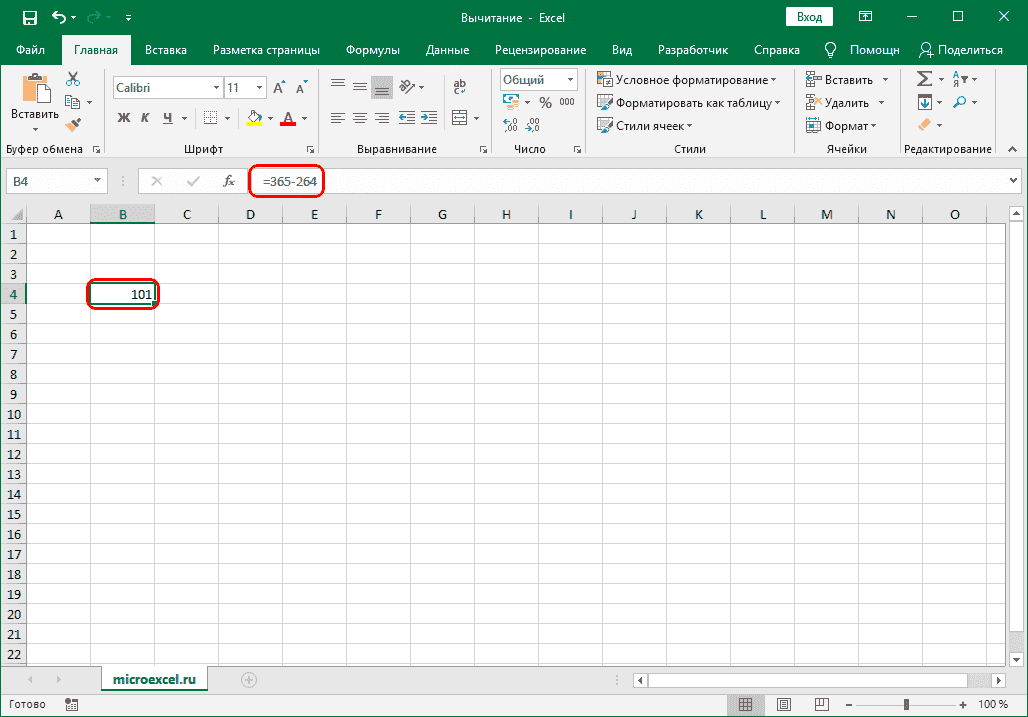Viewport: 1028px width, 717px height.
Task: Add a new sheet with plus icon
Action: click(x=249, y=679)
